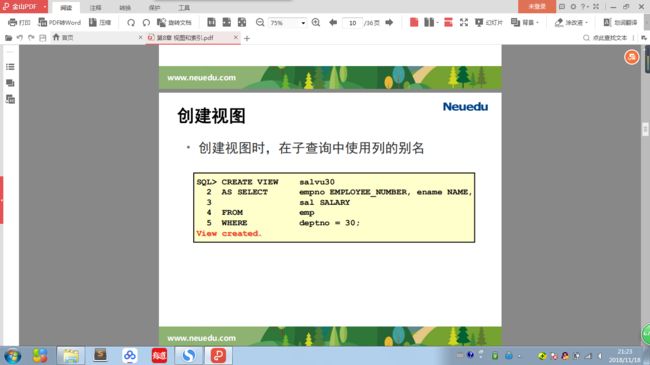Open the page thumbnails sidebar panel
This screenshot has height=365, width=650.
point(10,99)
